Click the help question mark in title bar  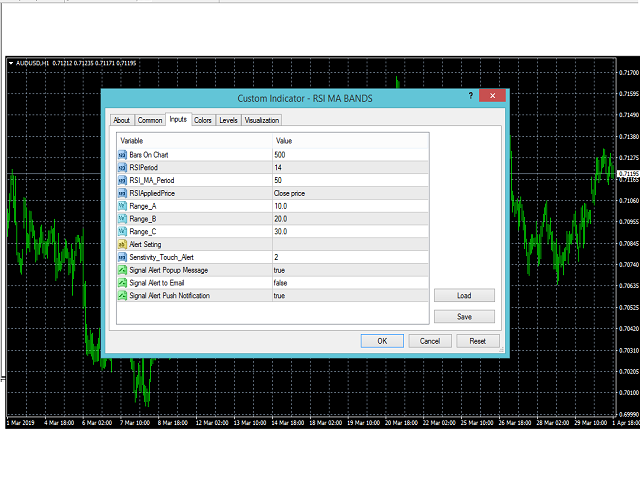coord(470,97)
